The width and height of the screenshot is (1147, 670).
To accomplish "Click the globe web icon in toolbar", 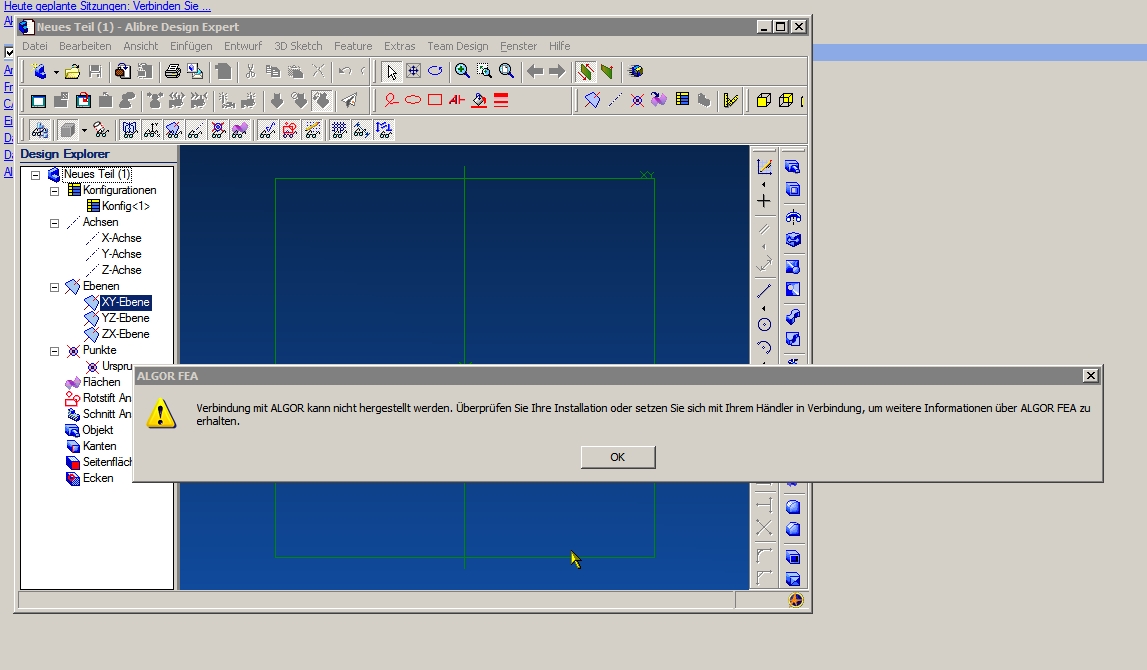I will (x=636, y=72).
